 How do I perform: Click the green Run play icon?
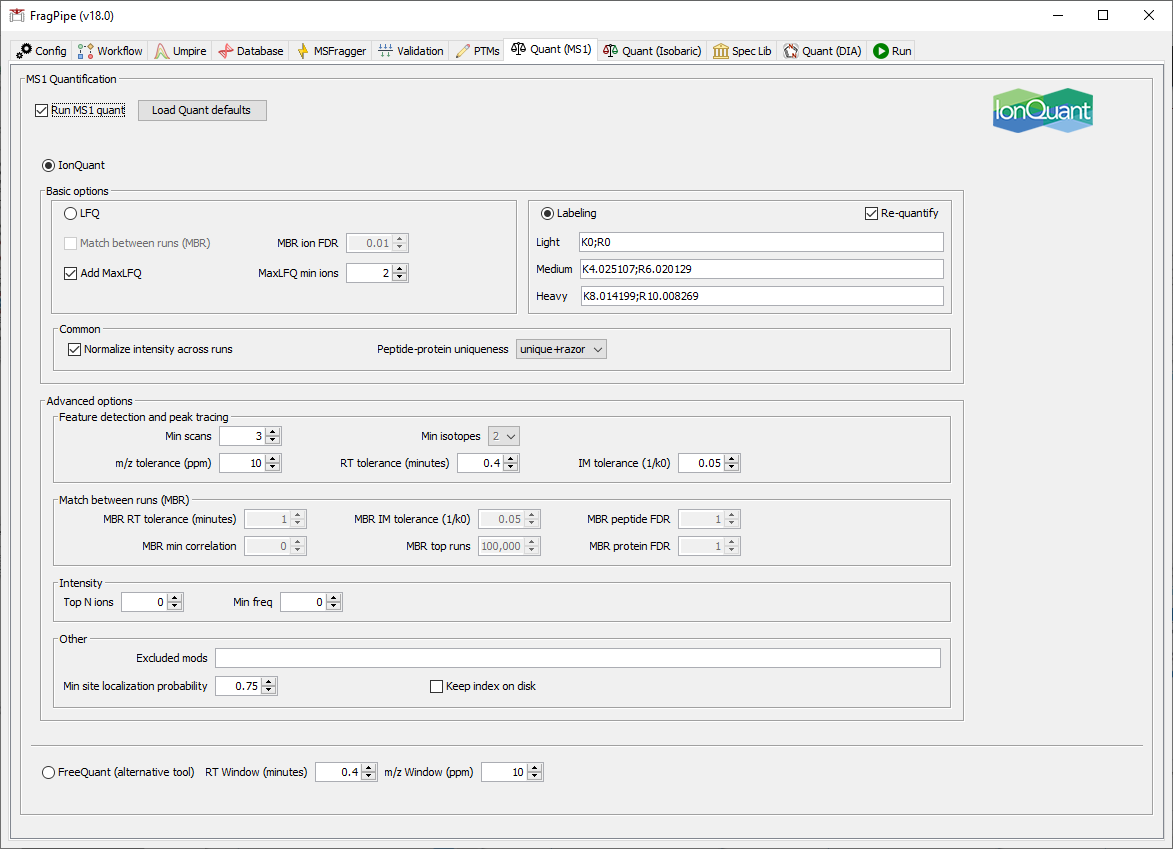[880, 51]
